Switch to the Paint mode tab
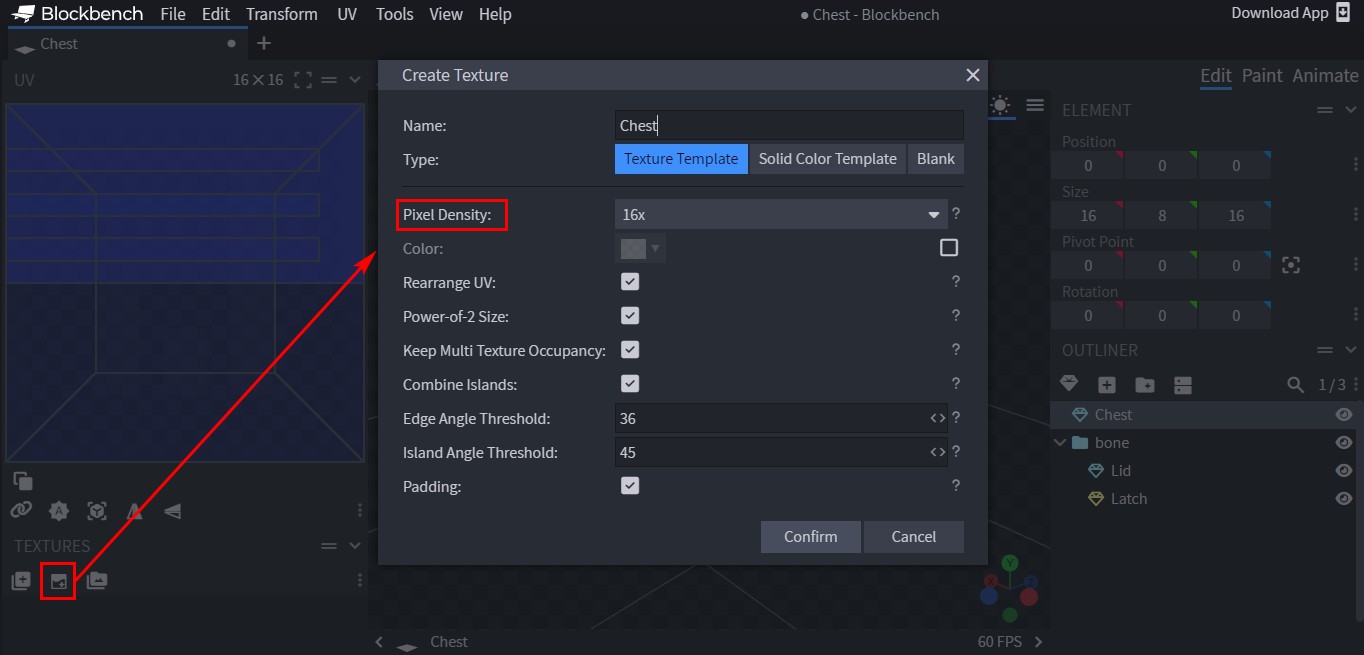Image resolution: width=1364 pixels, height=655 pixels. 1262,76
